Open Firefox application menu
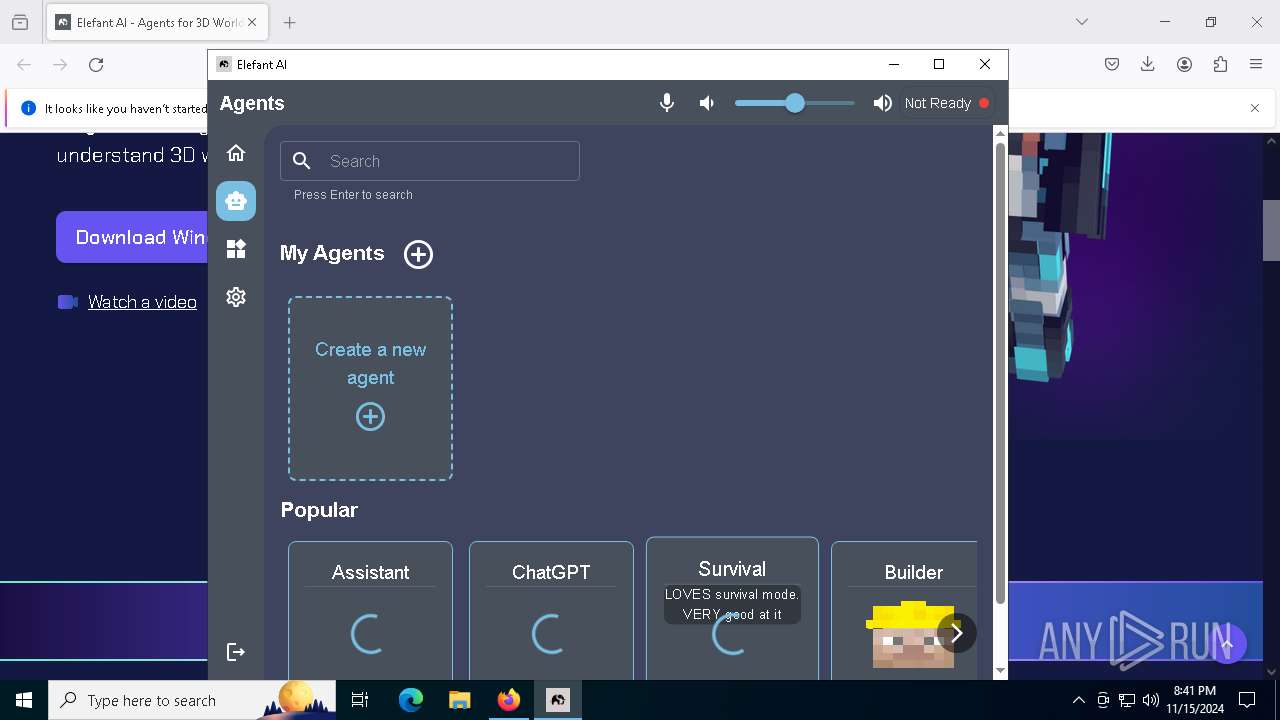The width and height of the screenshot is (1280, 720). click(x=1256, y=64)
